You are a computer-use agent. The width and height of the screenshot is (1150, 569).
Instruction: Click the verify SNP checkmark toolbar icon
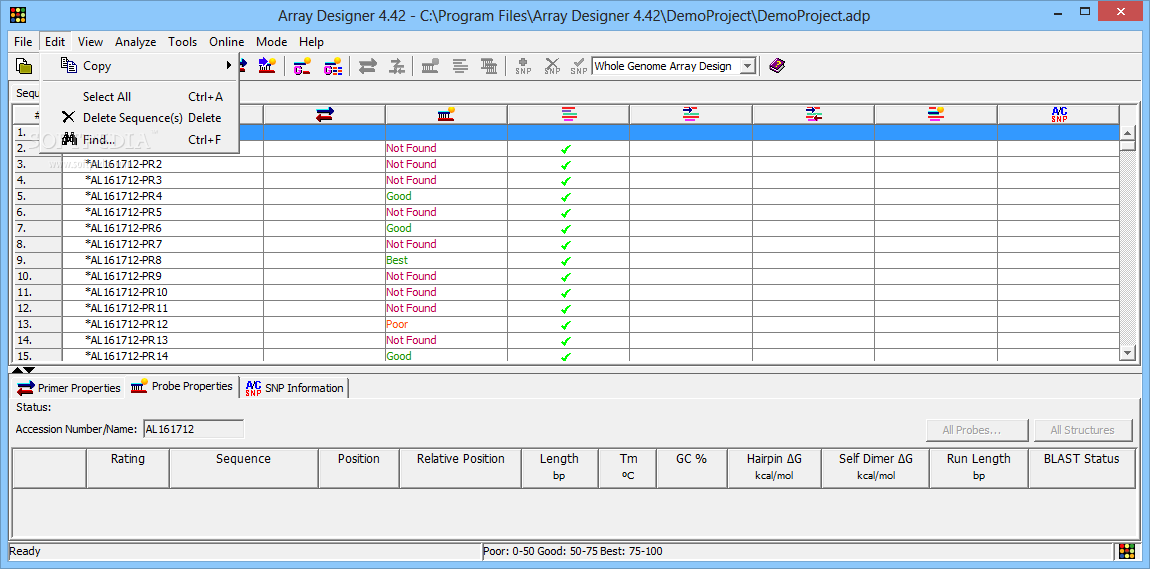579,66
